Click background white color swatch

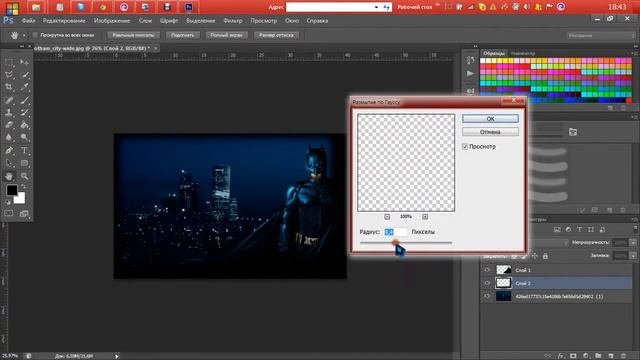pos(20,198)
